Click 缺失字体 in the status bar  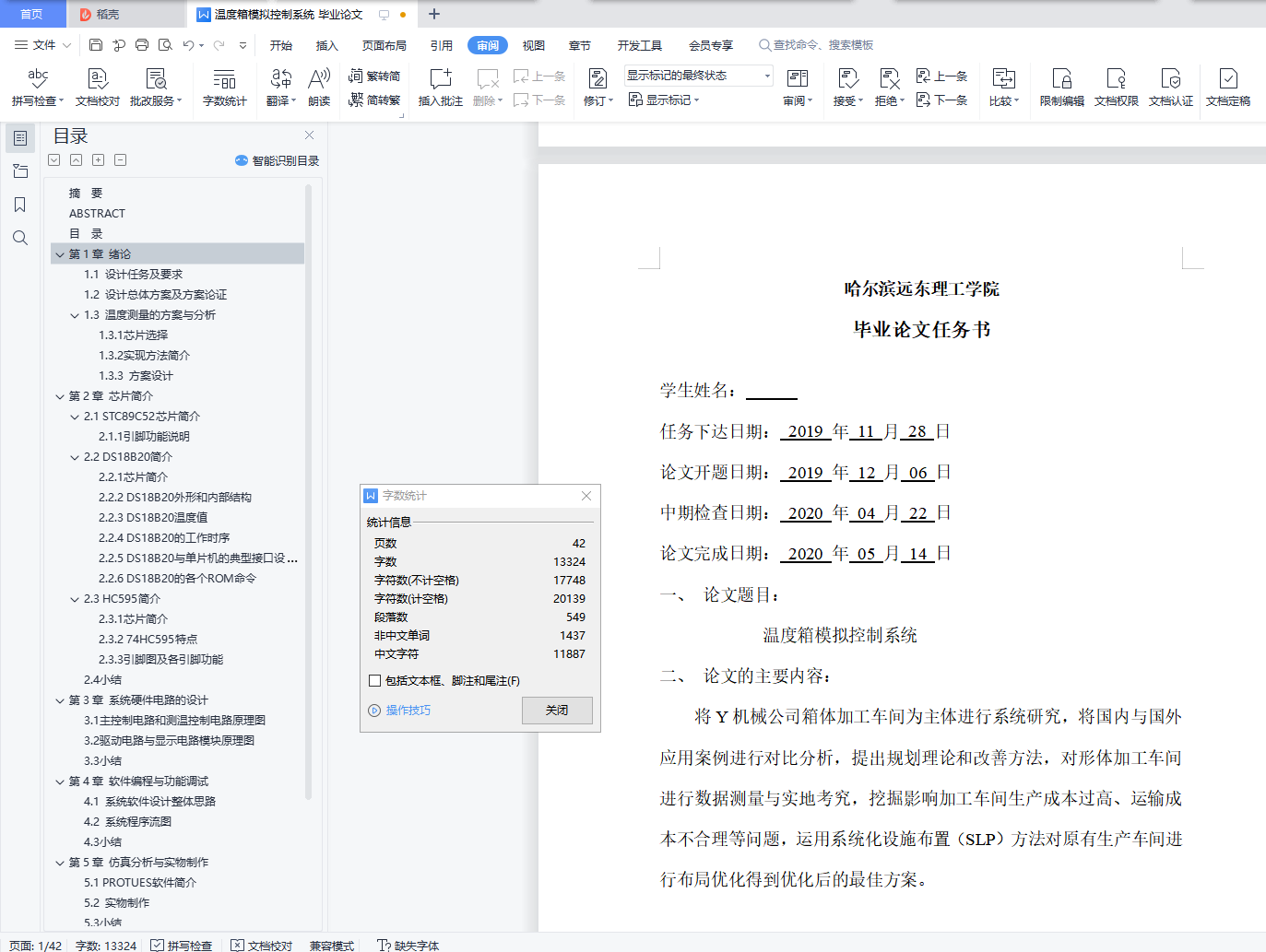(x=408, y=946)
